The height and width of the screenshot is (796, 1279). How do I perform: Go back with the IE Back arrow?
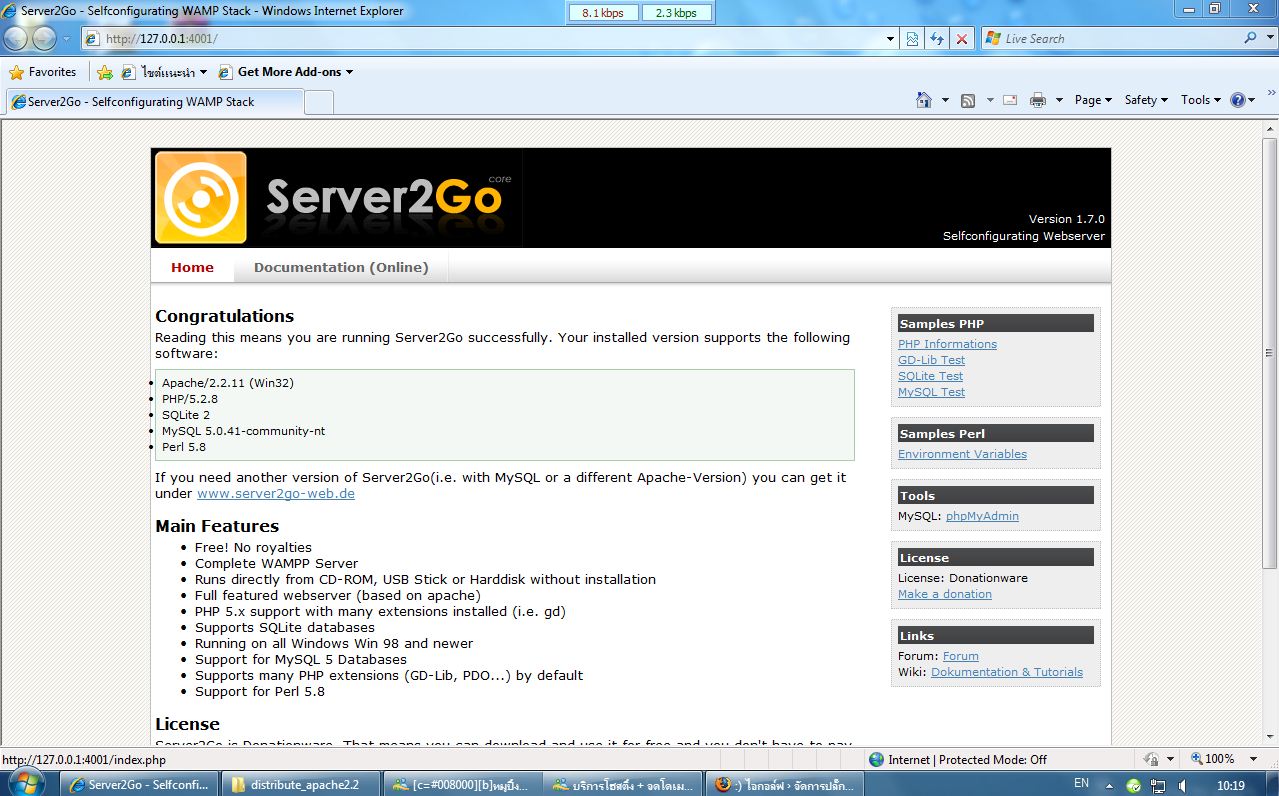click(16, 39)
